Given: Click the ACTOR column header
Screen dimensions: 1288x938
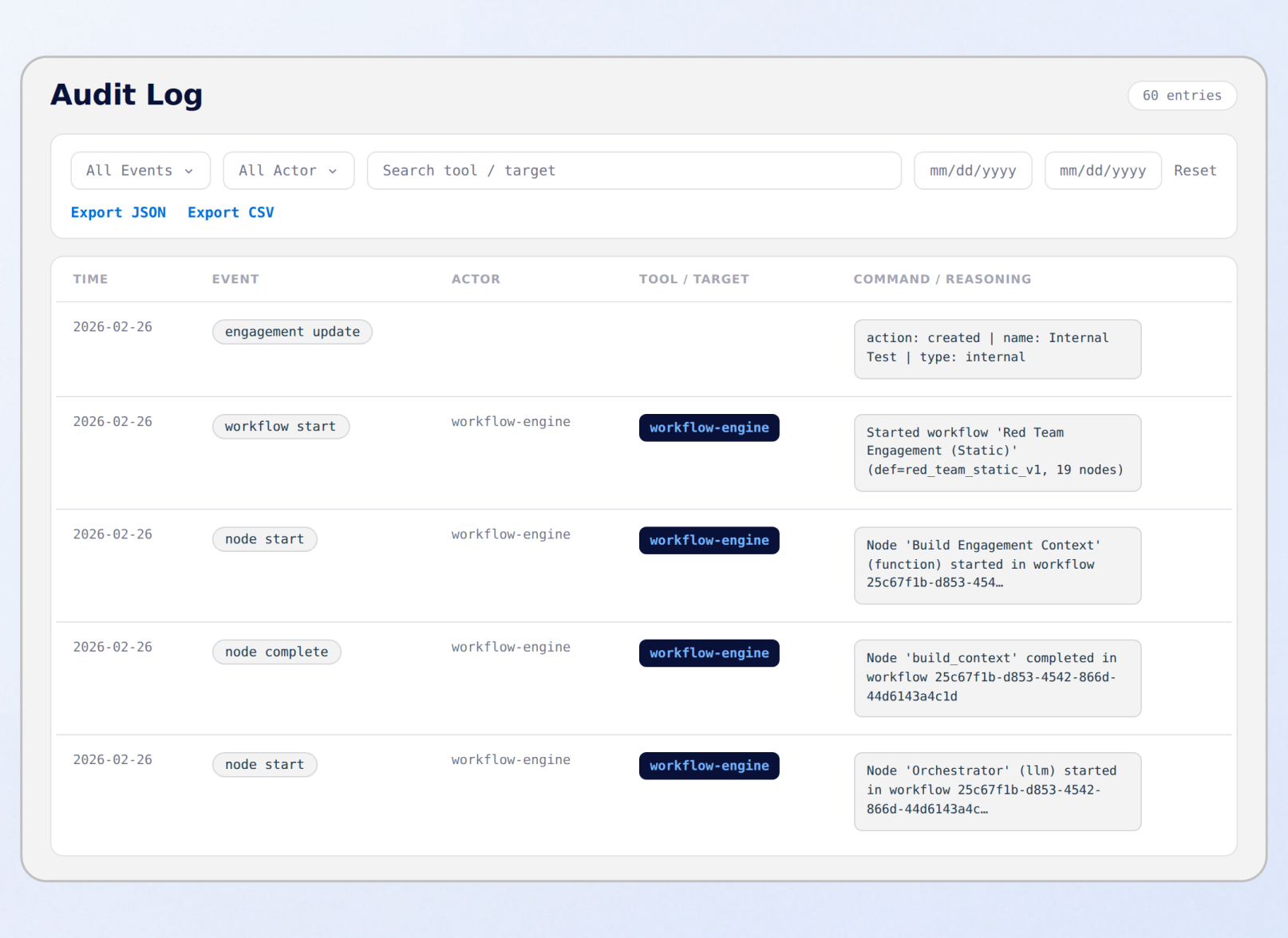Looking at the screenshot, I should tap(476, 279).
